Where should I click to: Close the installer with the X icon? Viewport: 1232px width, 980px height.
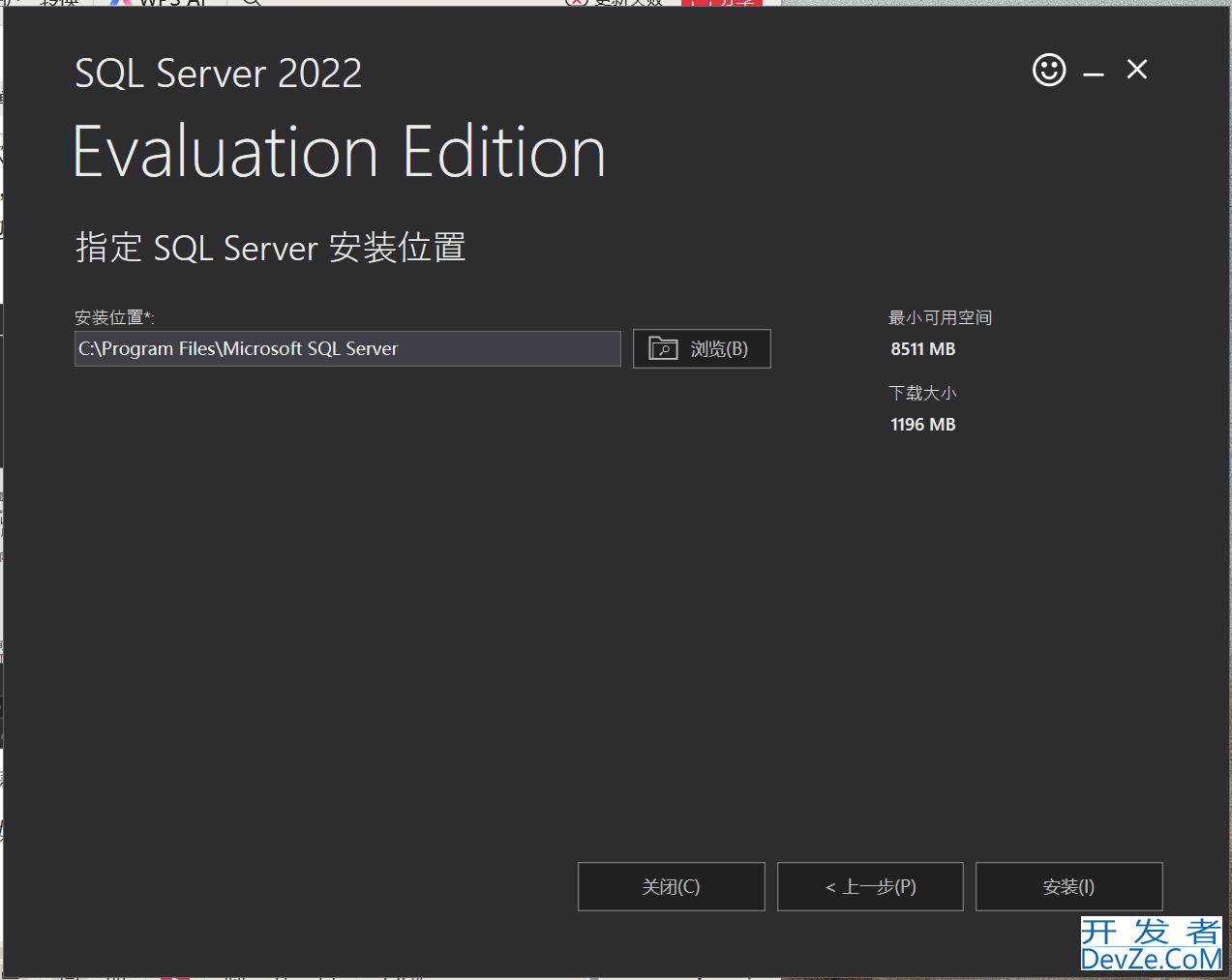1137,70
